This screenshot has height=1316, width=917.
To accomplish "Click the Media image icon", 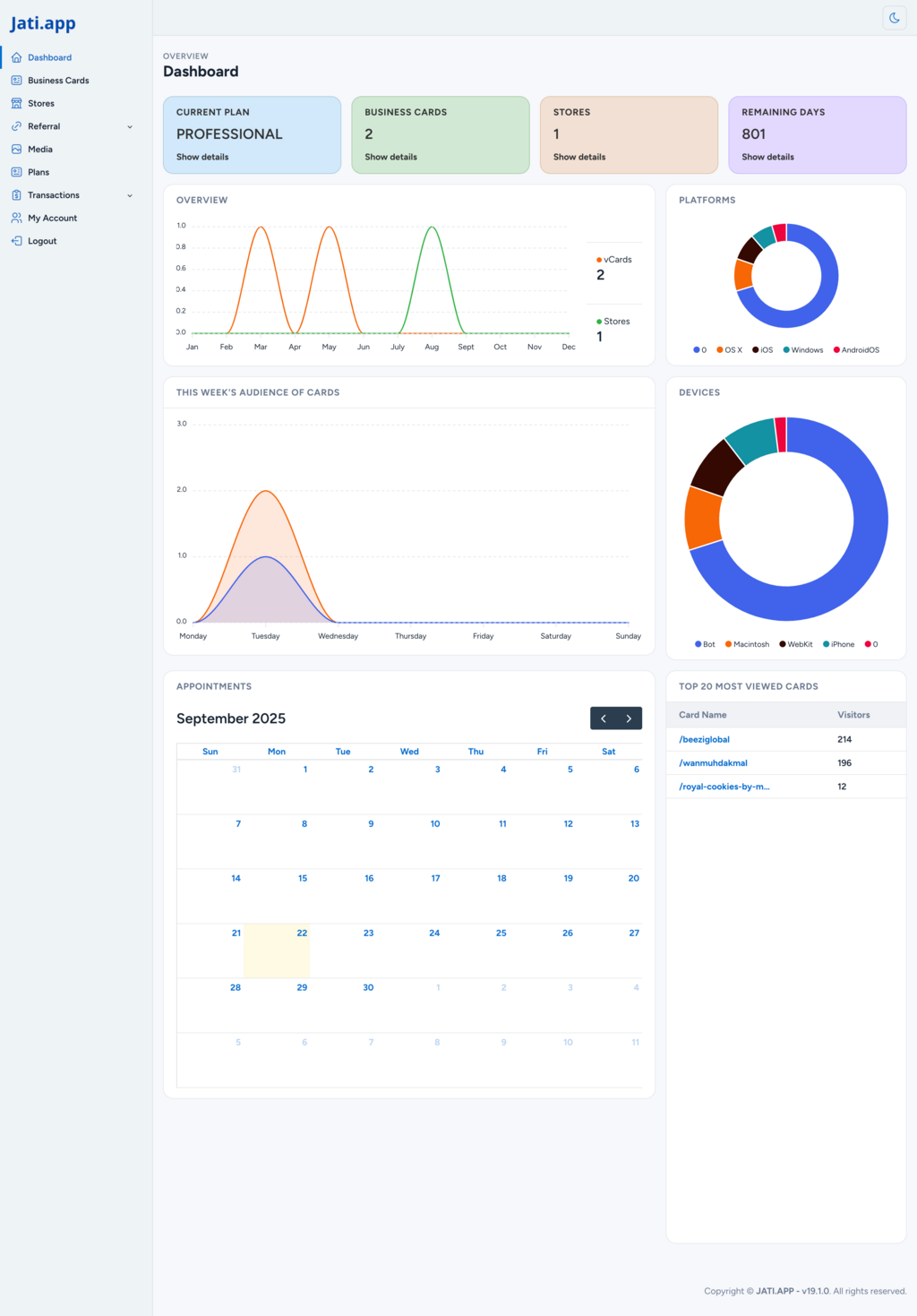I will click(x=16, y=150).
